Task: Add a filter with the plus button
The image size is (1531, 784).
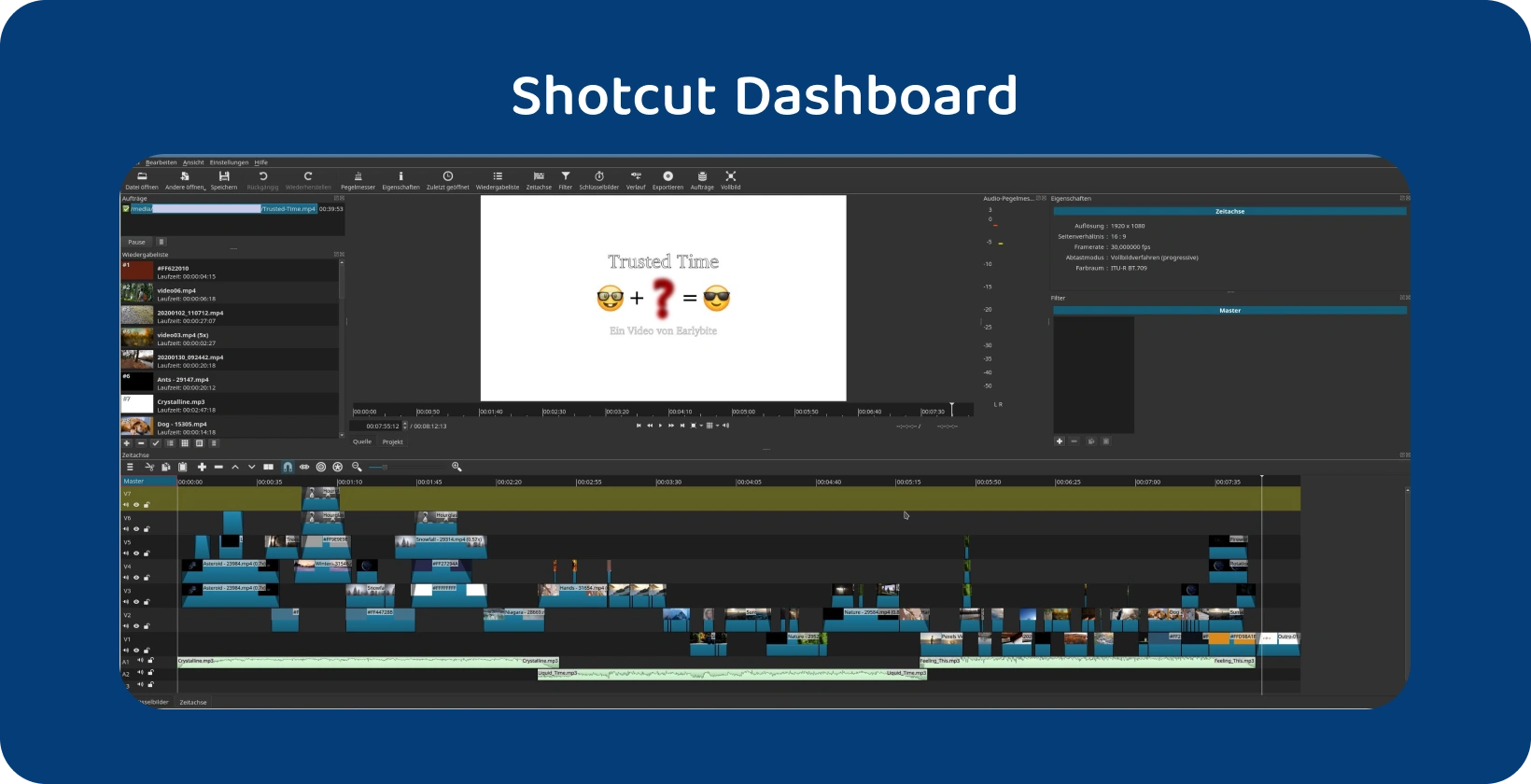Action: pyautogui.click(x=1060, y=441)
